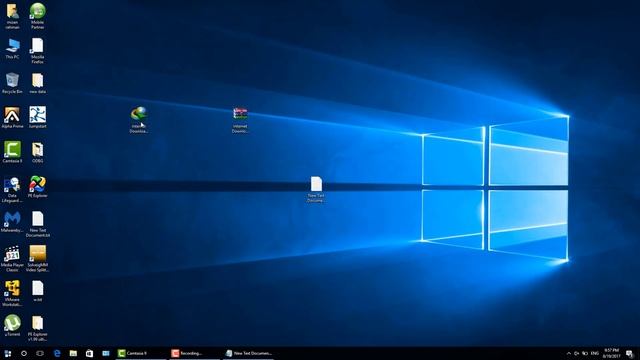Open the Action Center notifications icon
Image resolution: width=640 pixels, height=360 pixels.
point(630,353)
